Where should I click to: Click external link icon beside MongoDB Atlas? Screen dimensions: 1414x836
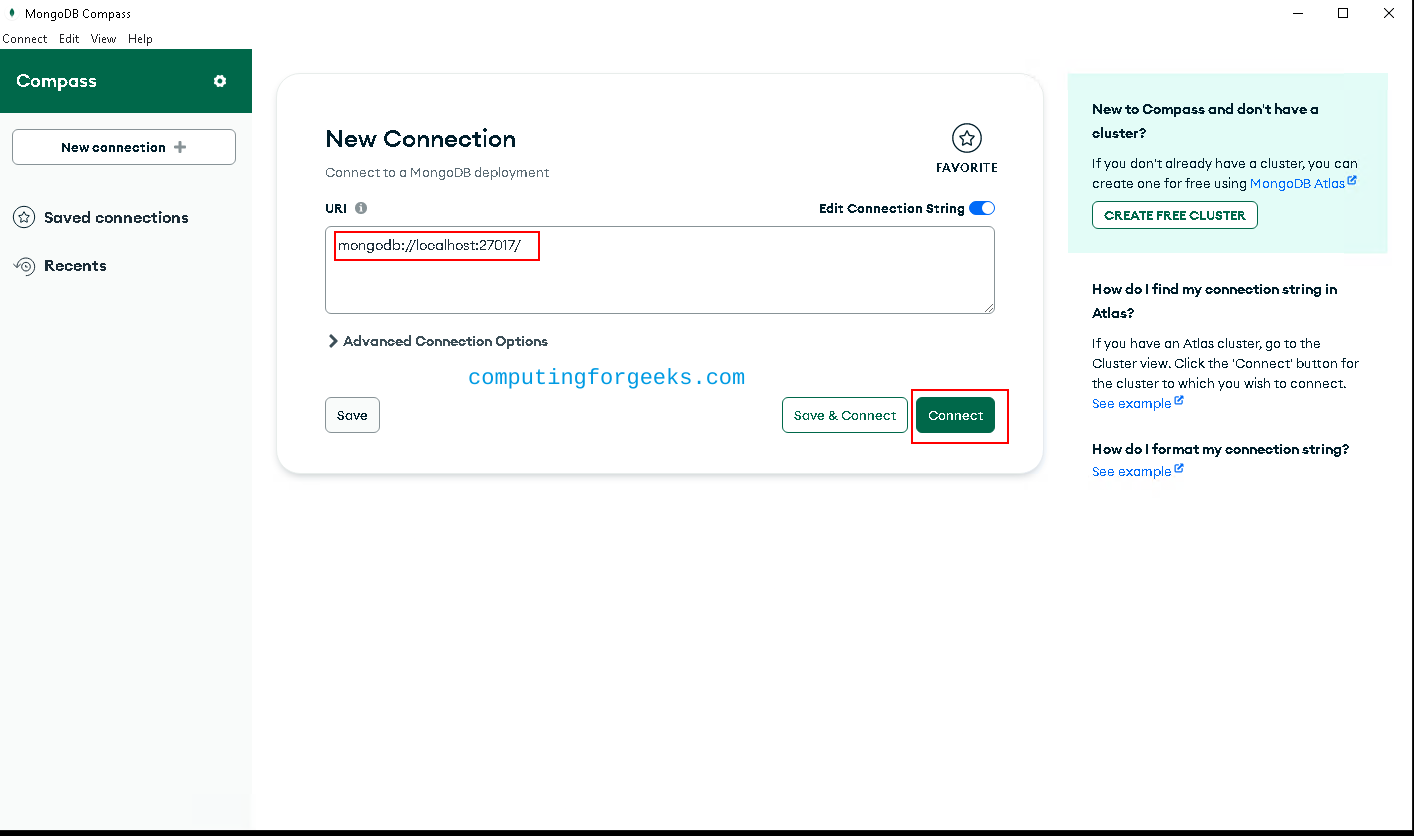tap(1352, 182)
